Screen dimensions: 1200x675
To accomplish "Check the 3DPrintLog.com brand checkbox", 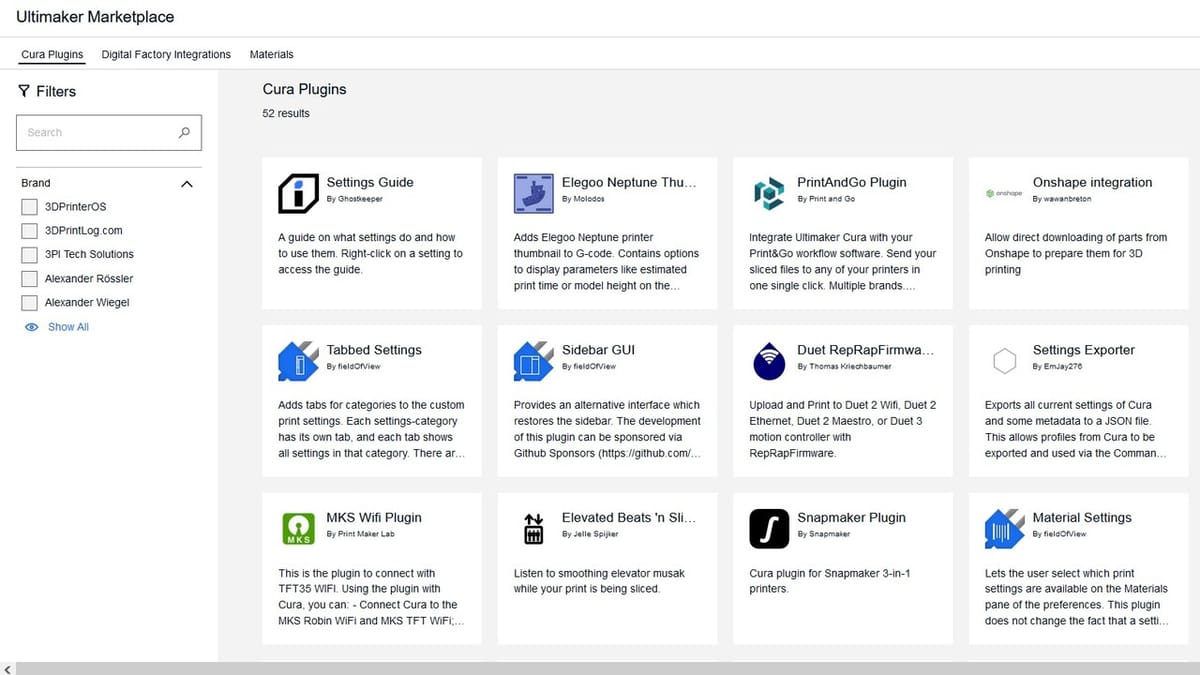I will pos(29,231).
